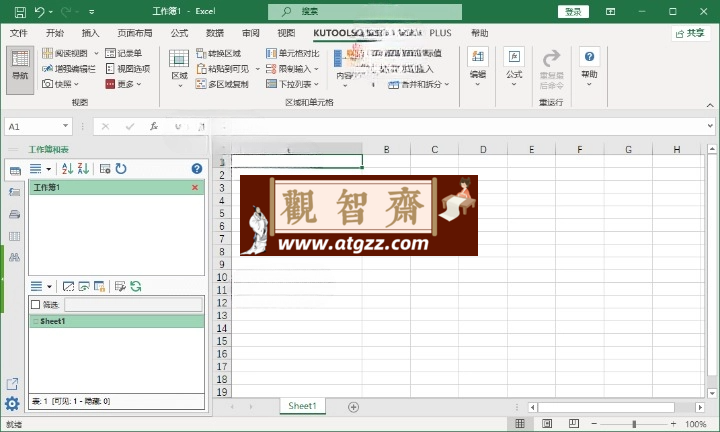Open navigation pane settings gear

12,404
